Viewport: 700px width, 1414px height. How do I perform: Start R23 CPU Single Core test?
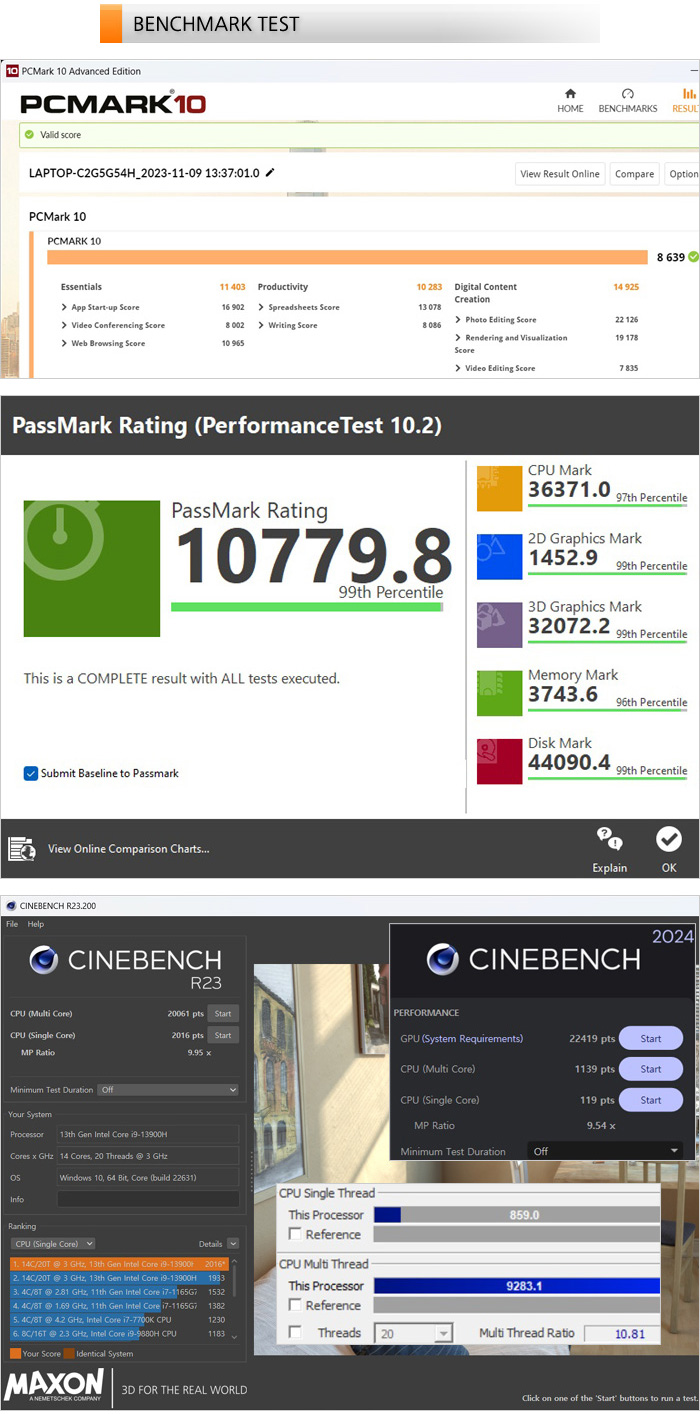(223, 1035)
